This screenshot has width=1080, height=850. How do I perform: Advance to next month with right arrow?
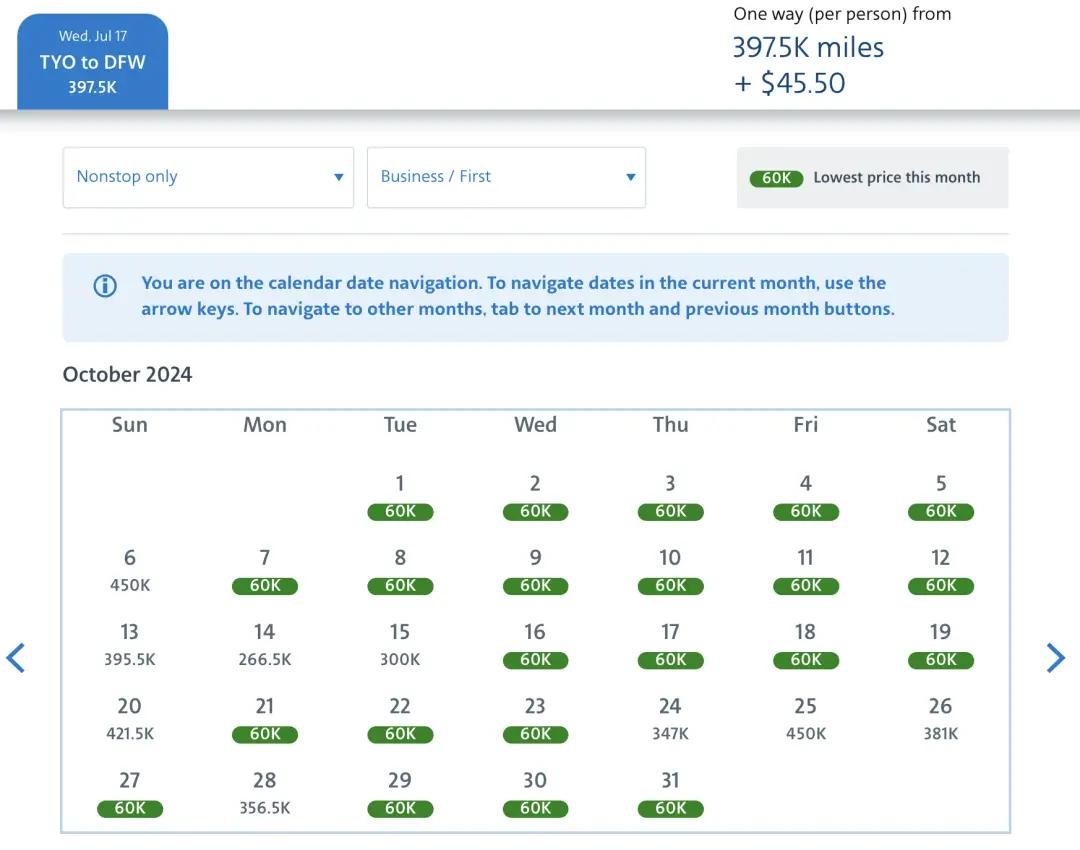point(1055,658)
